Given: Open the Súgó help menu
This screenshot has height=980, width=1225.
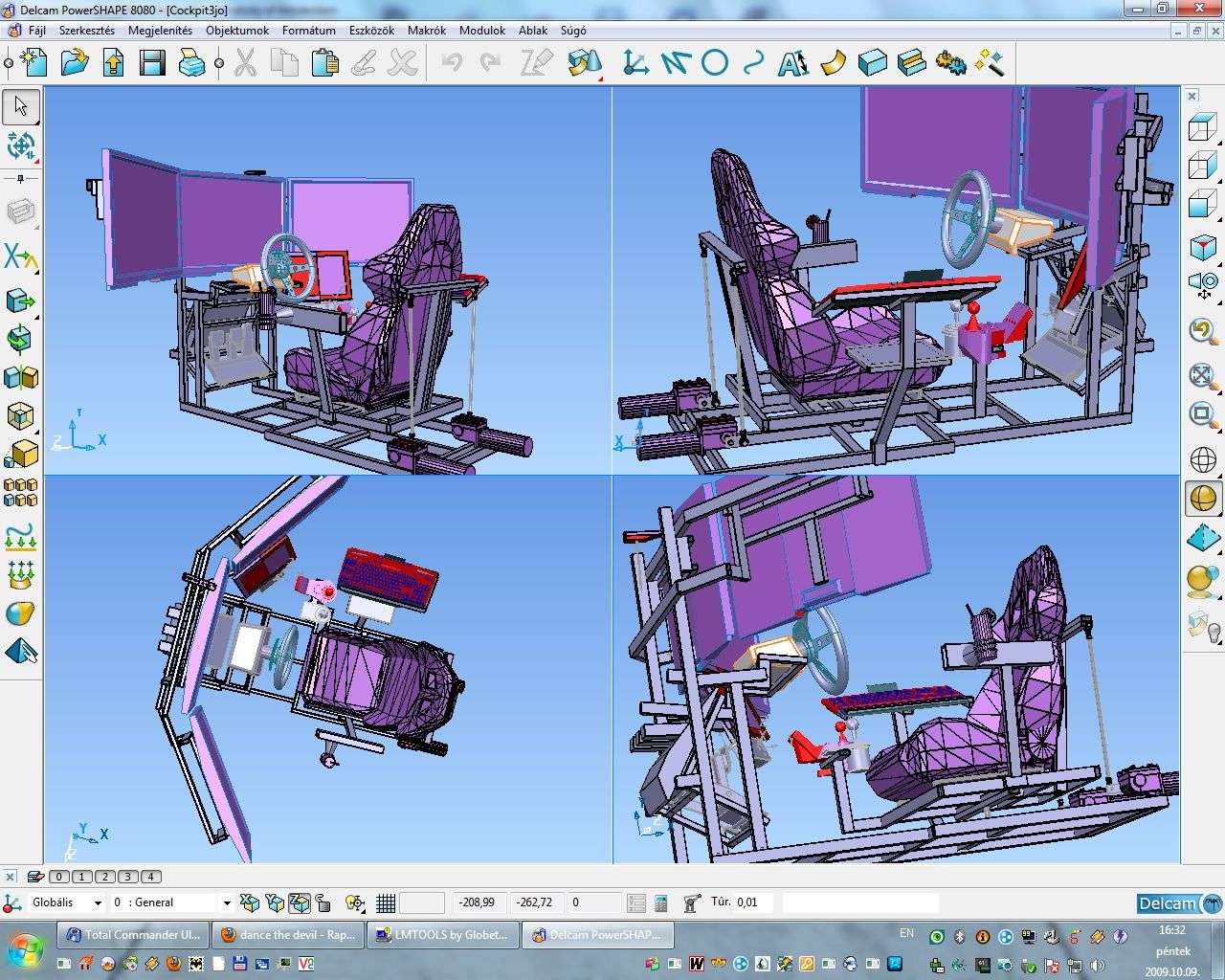Looking at the screenshot, I should (x=573, y=31).
